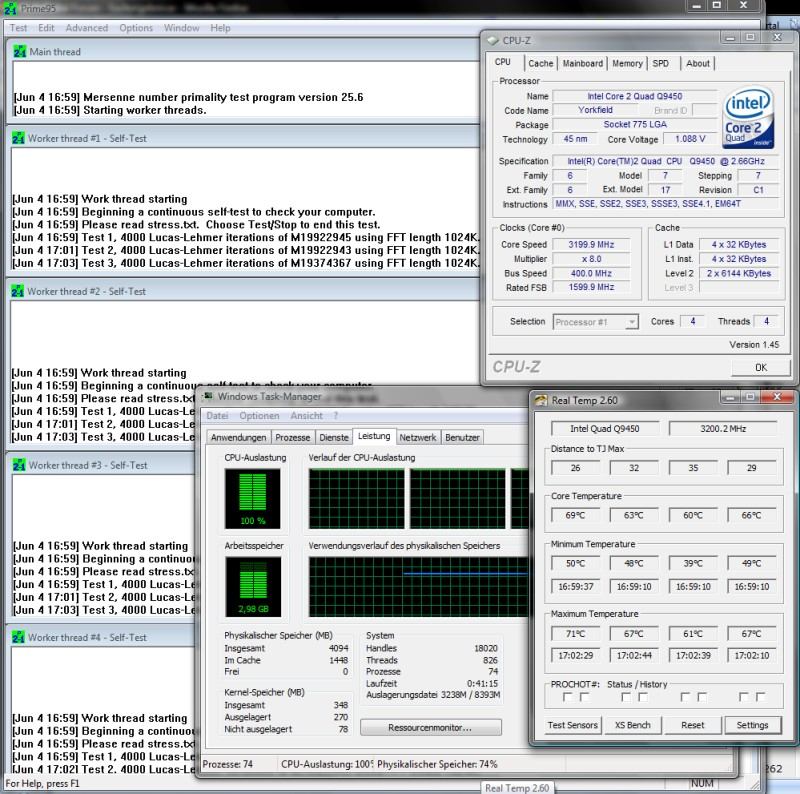Open the Edit menu in Prime95
Viewport: 800px width, 794px height.
click(46, 28)
